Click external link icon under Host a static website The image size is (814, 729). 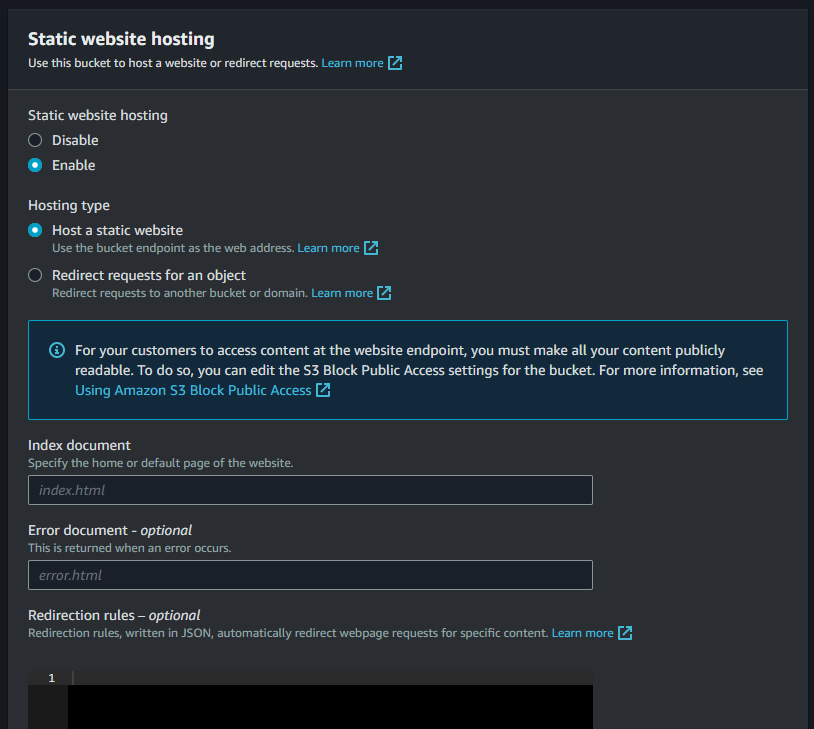[x=371, y=248]
